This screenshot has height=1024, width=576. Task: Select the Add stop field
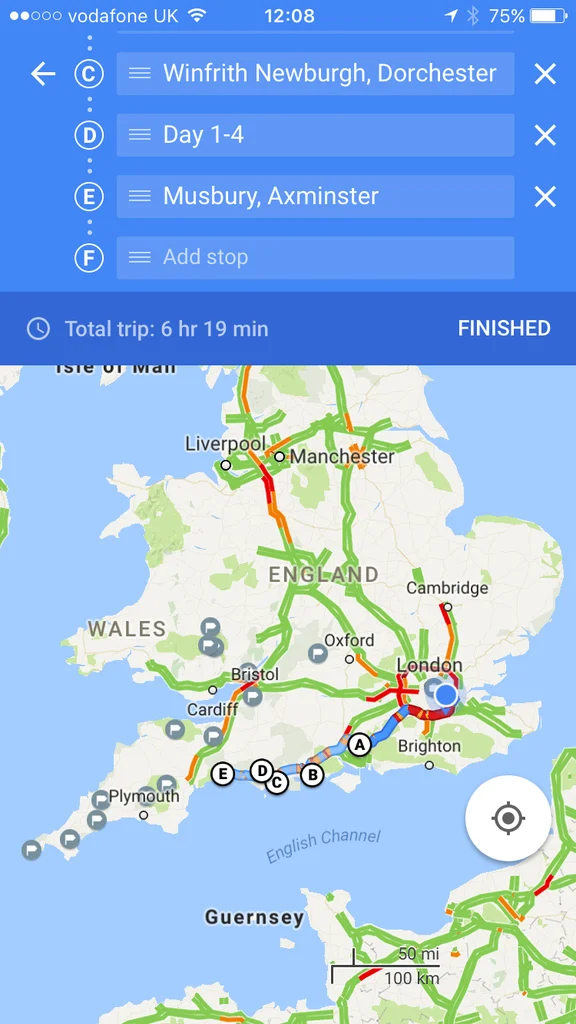[x=315, y=257]
